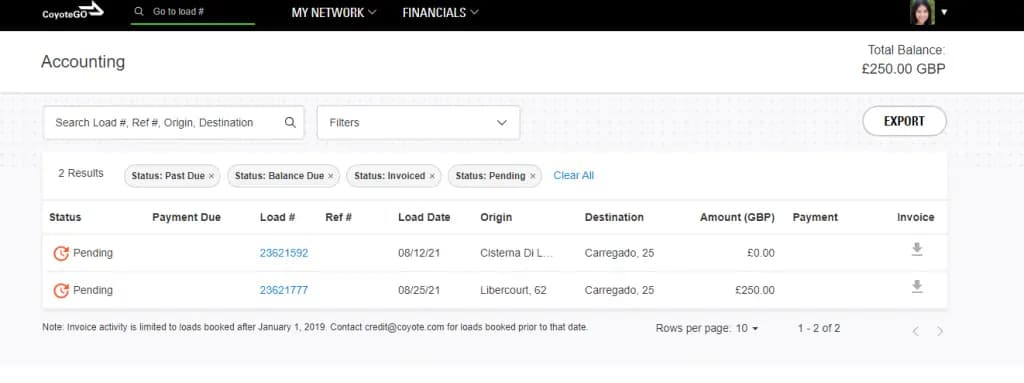
Task: Click the Status: Balance Due chip label
Action: (x=279, y=176)
